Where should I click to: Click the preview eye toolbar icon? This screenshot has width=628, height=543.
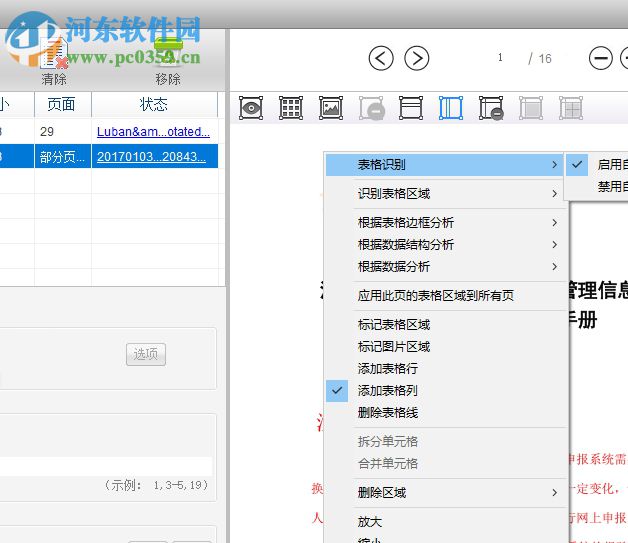[x=251, y=108]
